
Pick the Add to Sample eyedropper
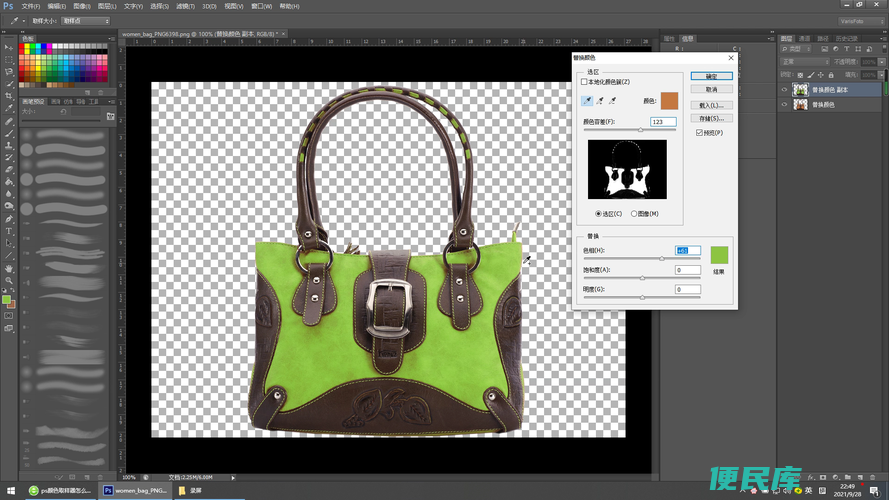point(599,100)
